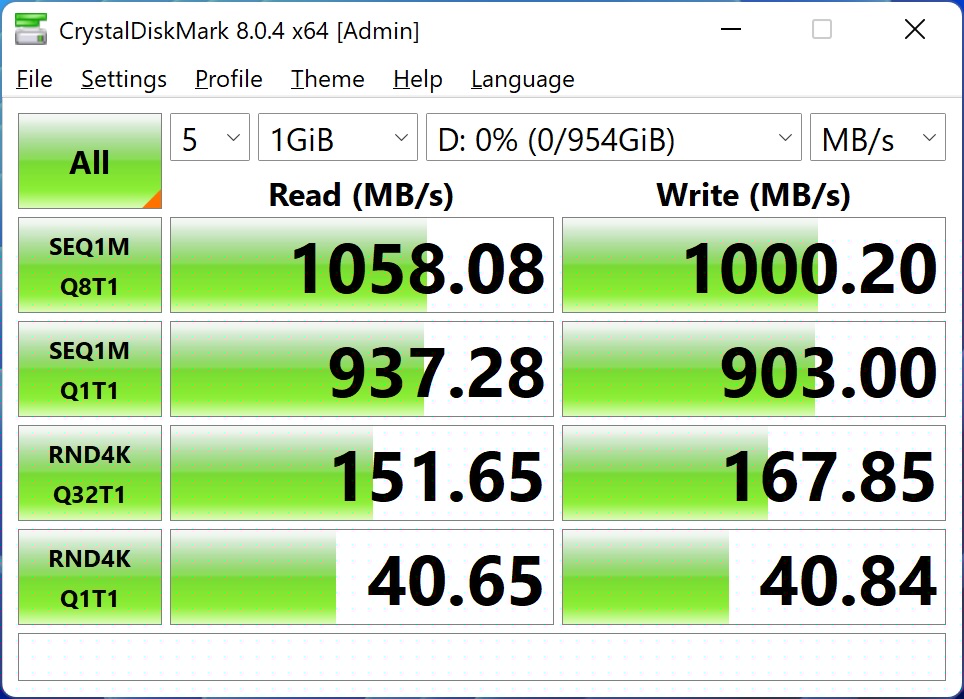The width and height of the screenshot is (964, 699).
Task: Start the RND4K Q1T1 test
Action: pos(90,577)
